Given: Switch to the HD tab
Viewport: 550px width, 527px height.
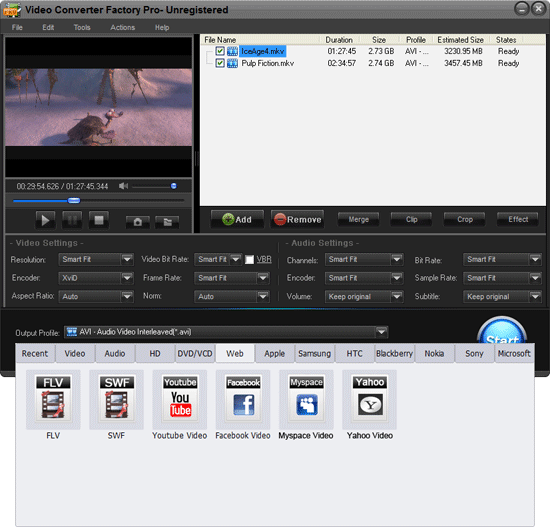Looking at the screenshot, I should [155, 353].
